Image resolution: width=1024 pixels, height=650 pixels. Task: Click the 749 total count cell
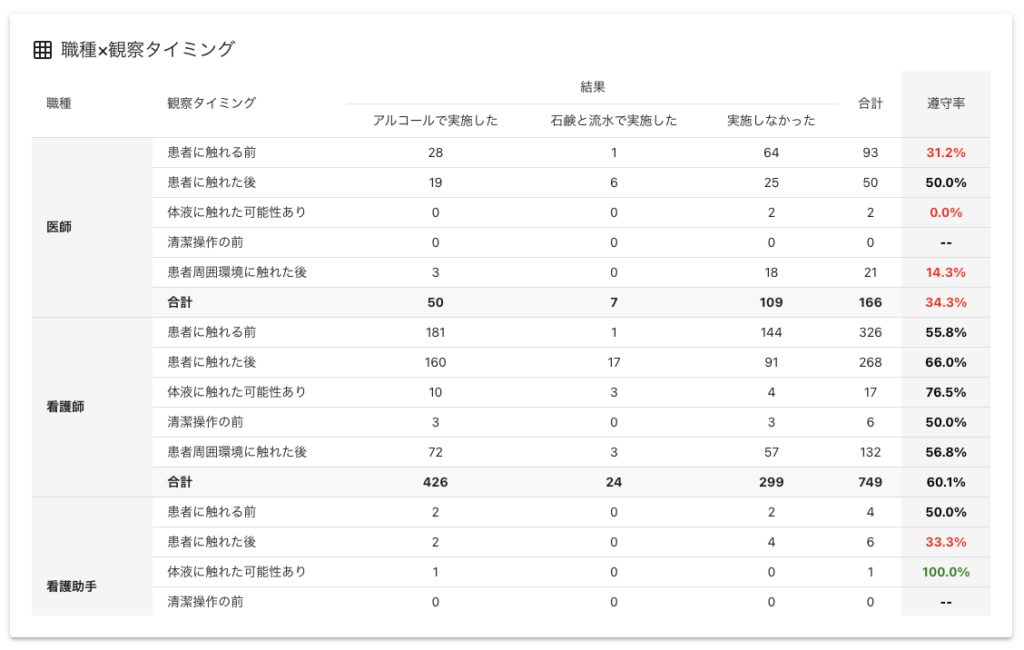click(870, 482)
